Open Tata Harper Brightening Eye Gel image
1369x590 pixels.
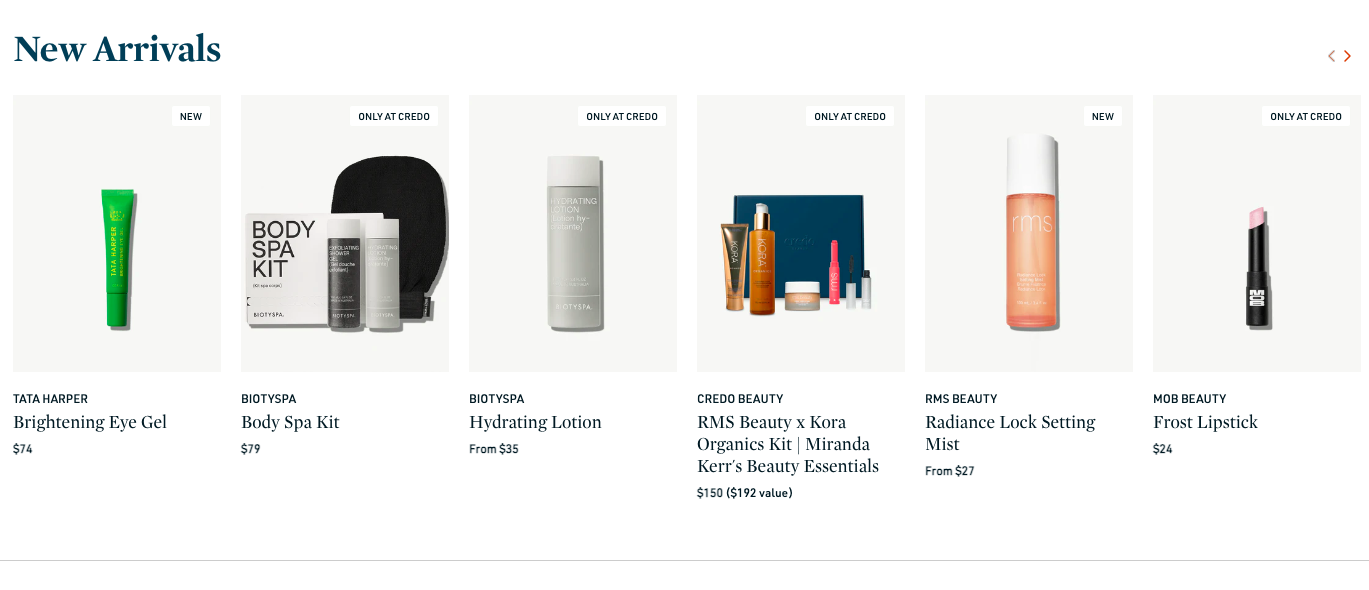point(117,233)
